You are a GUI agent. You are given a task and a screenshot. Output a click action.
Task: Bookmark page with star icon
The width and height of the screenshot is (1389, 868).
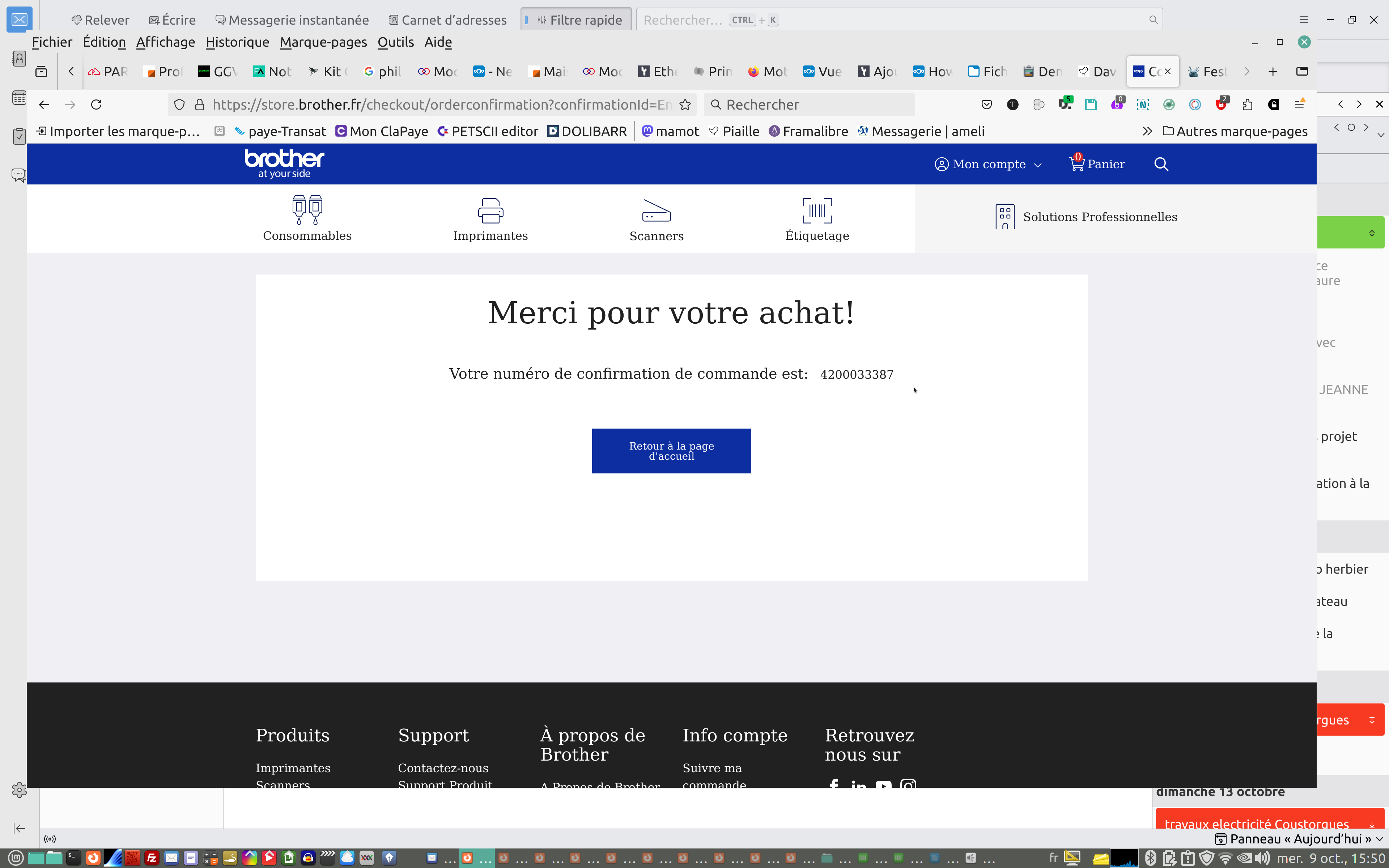[685, 105]
